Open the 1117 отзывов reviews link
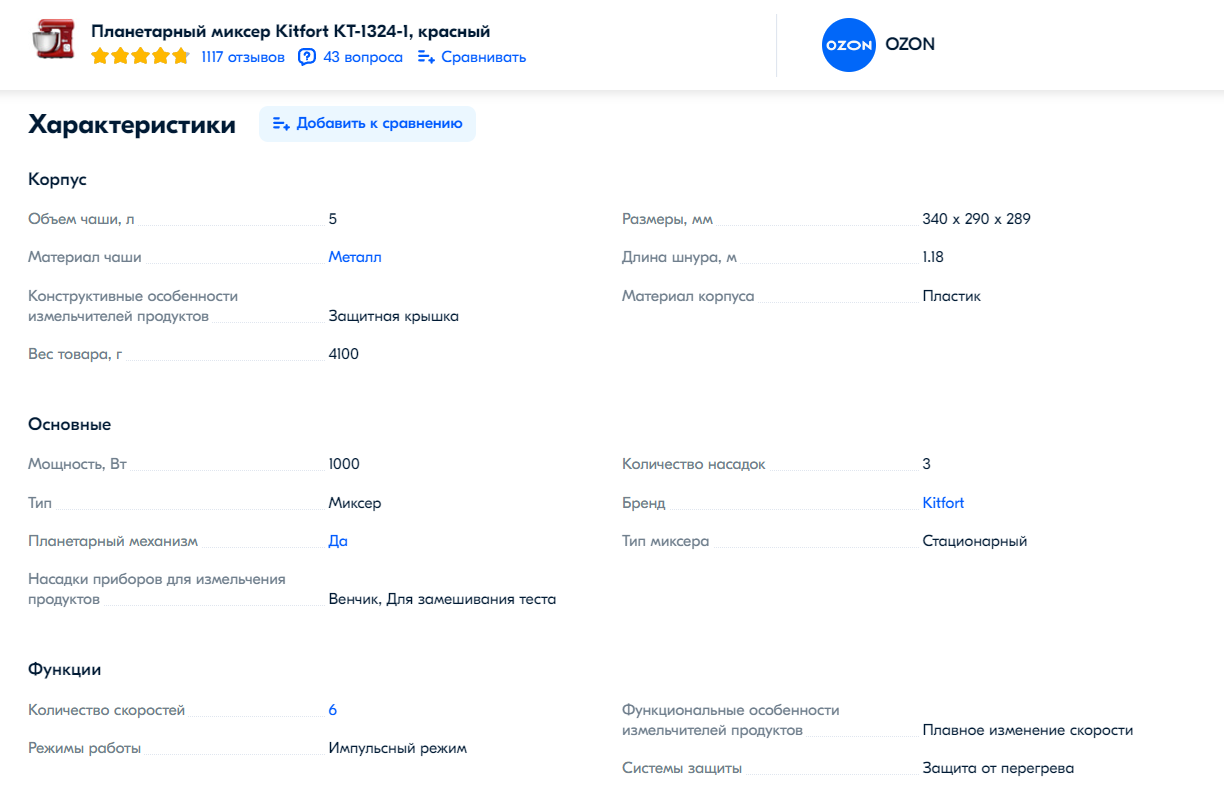This screenshot has height=790, width=1224. [243, 57]
